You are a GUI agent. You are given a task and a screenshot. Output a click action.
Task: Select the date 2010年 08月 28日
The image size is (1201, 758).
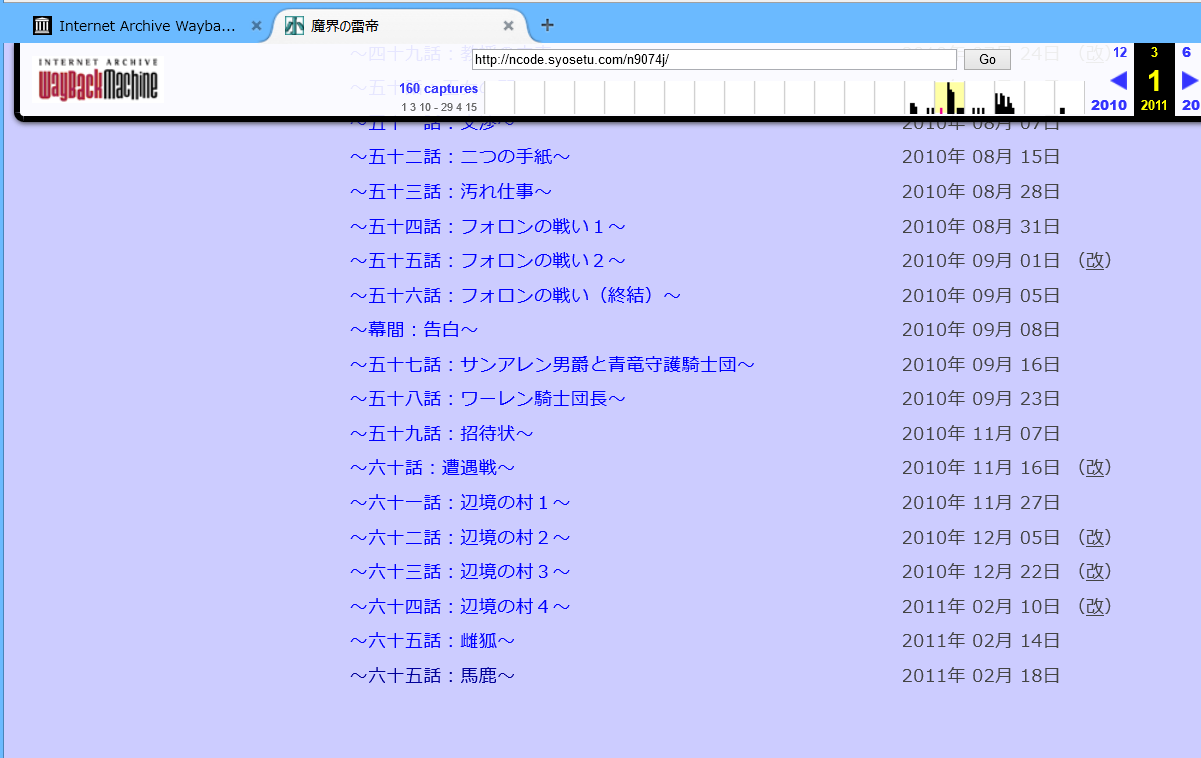[981, 191]
